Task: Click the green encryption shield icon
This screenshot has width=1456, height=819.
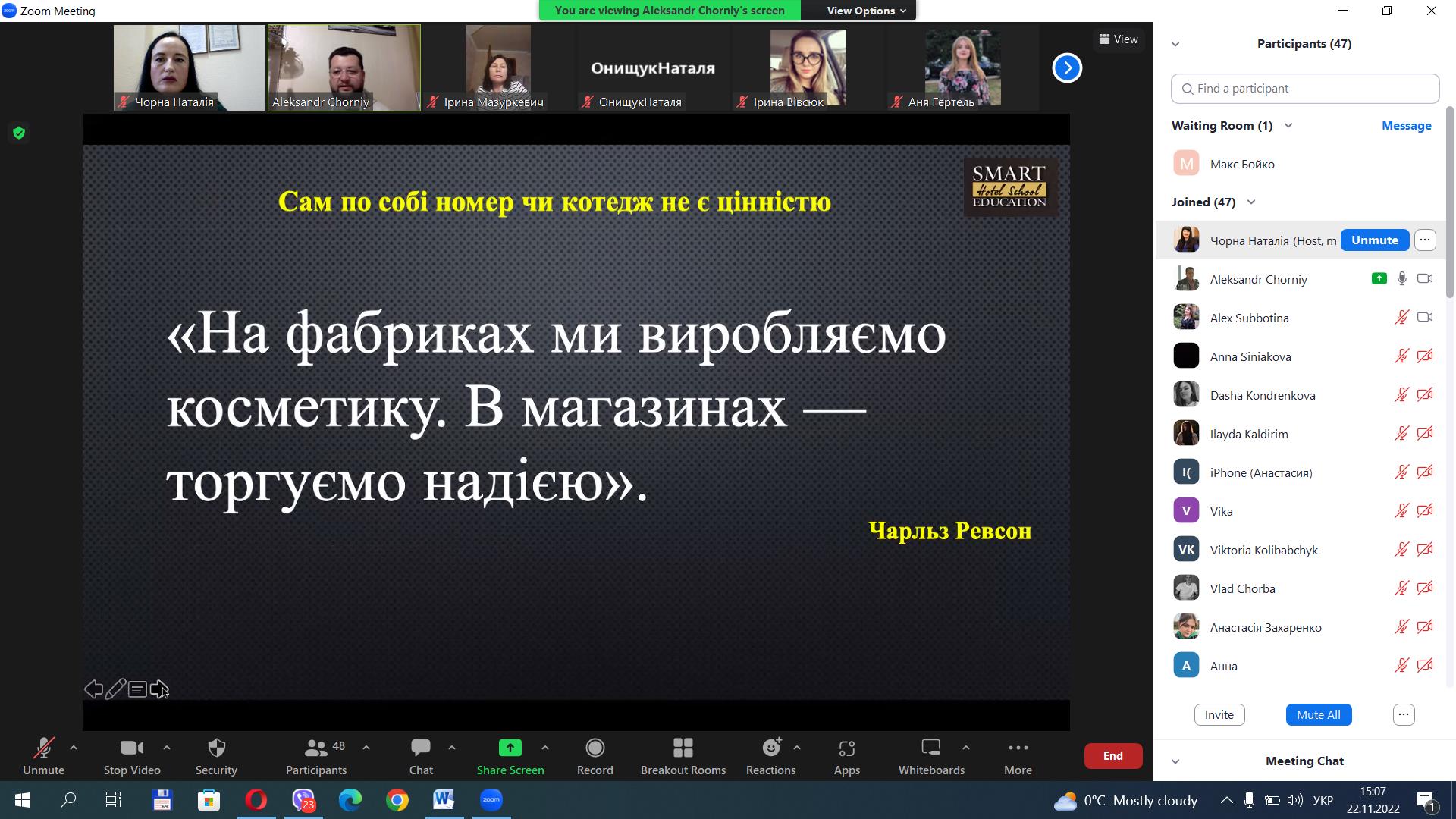Action: [x=19, y=133]
